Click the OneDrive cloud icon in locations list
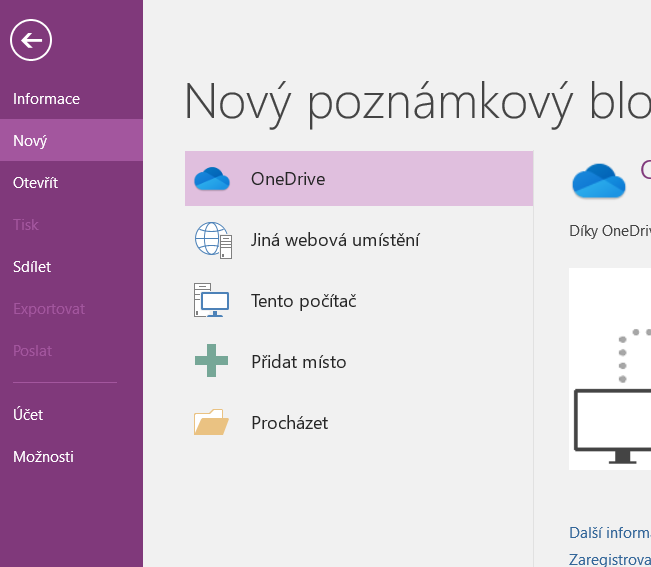The height and width of the screenshot is (567, 651). click(212, 179)
